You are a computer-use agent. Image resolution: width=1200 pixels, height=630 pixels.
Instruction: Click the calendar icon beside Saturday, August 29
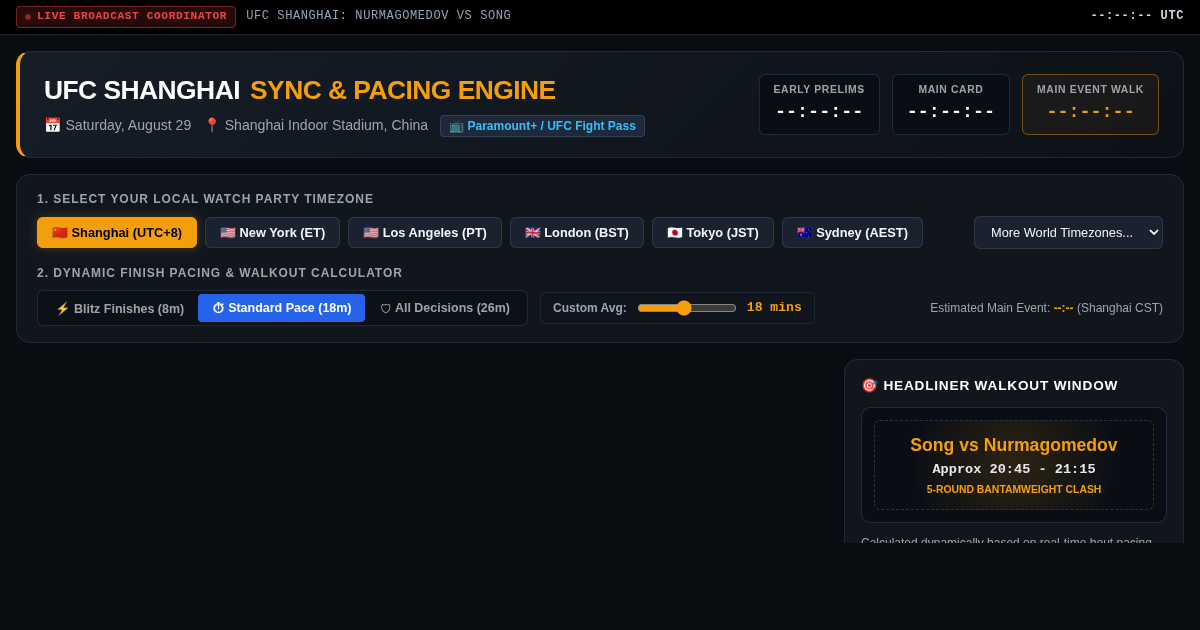[x=52, y=125]
